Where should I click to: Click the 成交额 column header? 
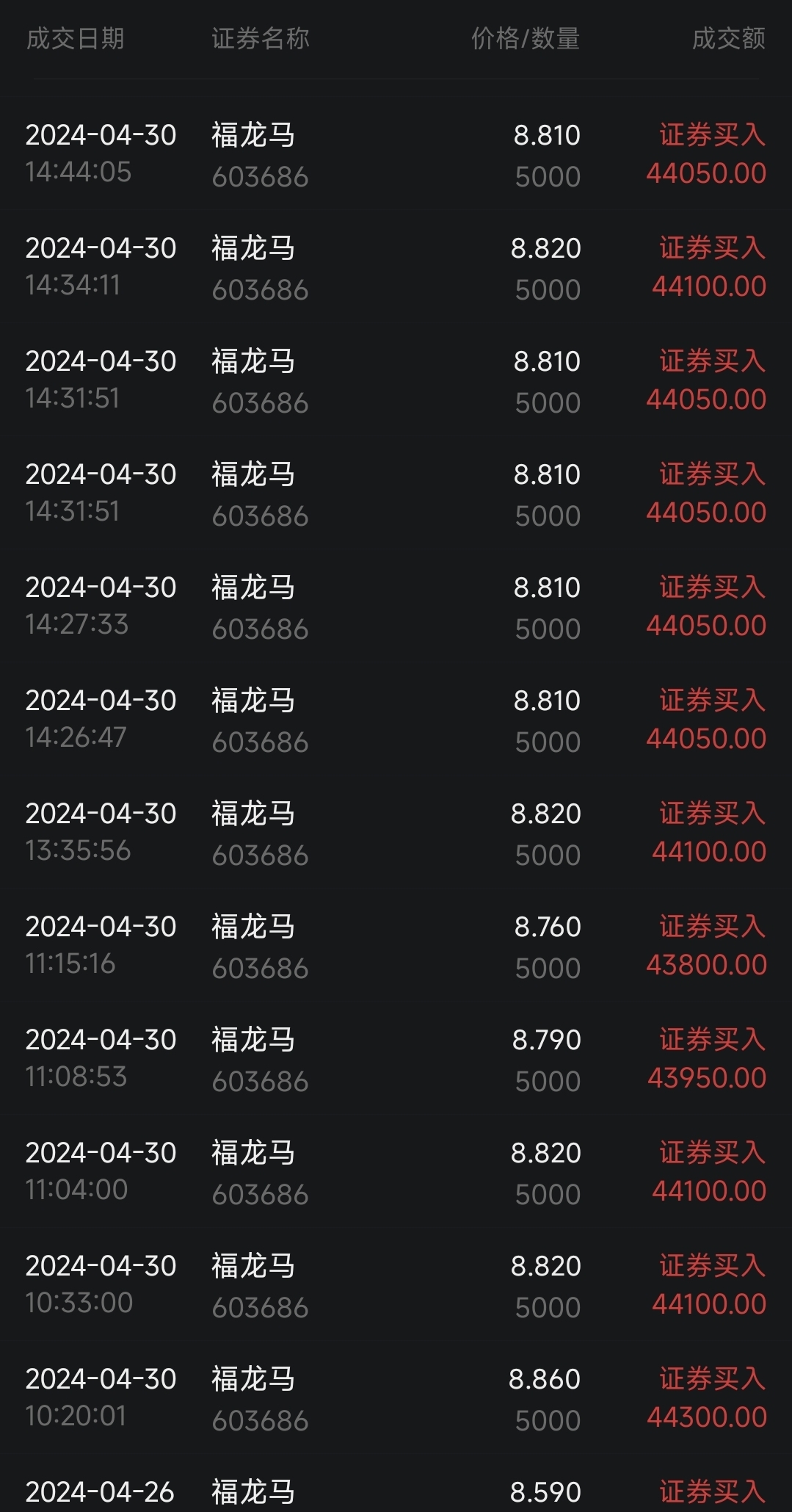coord(728,39)
